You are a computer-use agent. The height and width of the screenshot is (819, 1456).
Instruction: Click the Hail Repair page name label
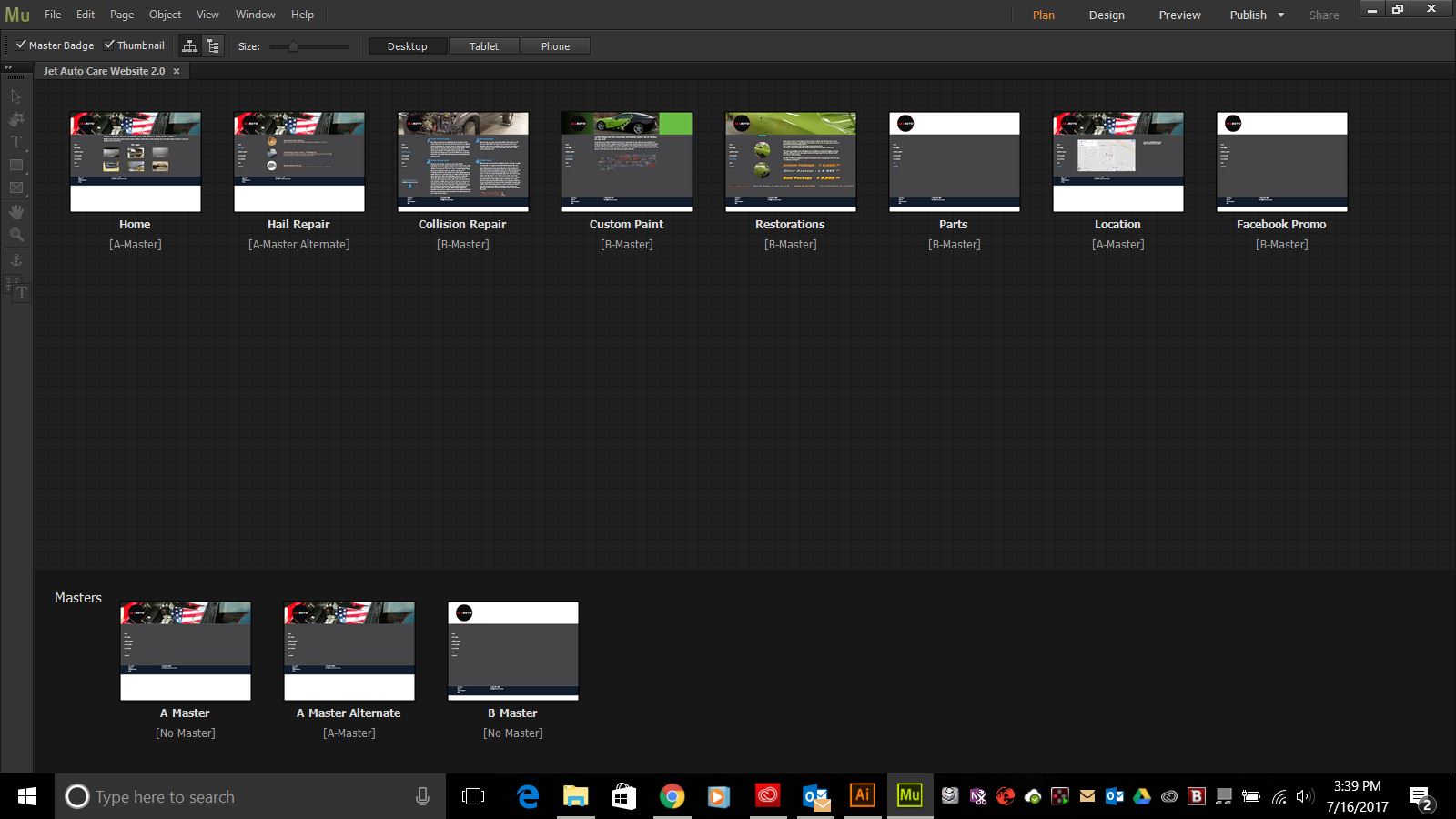[298, 224]
